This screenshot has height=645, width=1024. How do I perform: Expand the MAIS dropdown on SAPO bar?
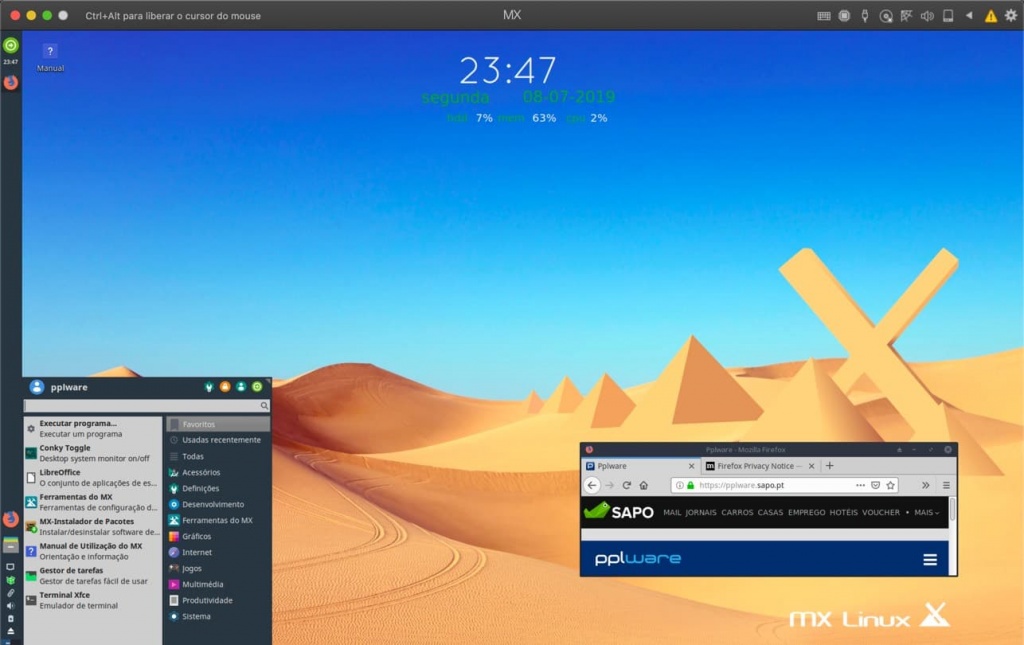[x=922, y=512]
